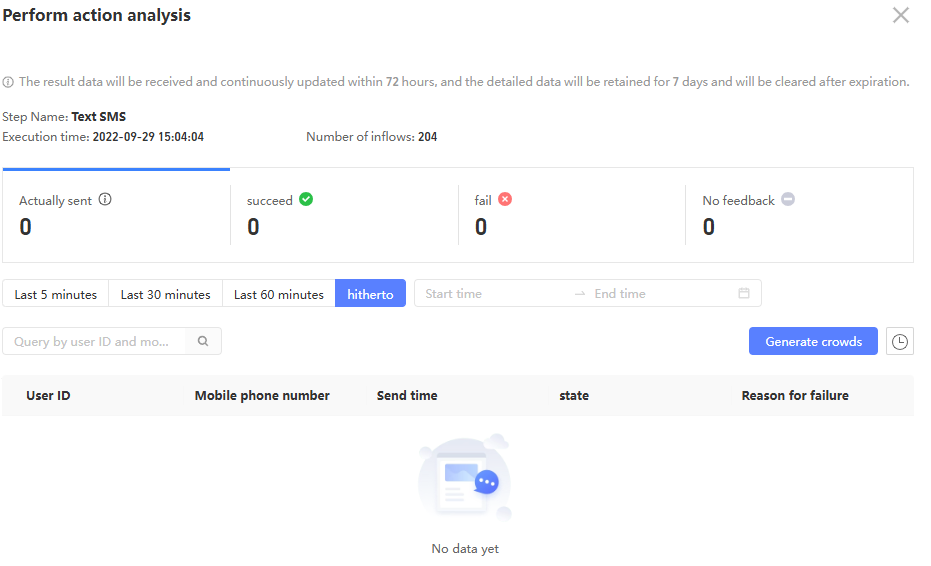Click the fail statistics card
This screenshot has width=931, height=566.
571,215
